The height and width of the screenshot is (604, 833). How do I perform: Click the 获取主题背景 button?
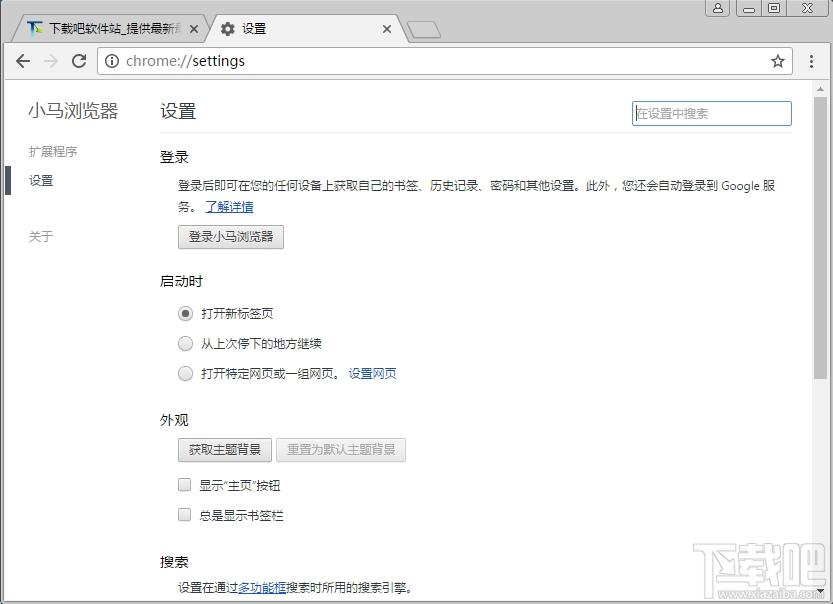225,450
